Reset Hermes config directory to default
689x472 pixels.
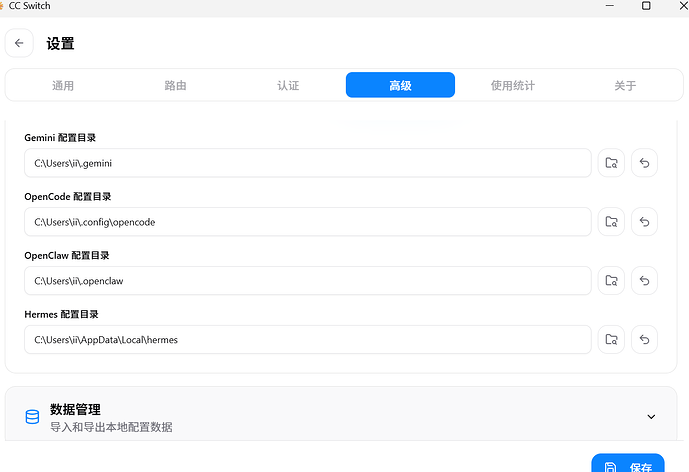click(x=644, y=340)
